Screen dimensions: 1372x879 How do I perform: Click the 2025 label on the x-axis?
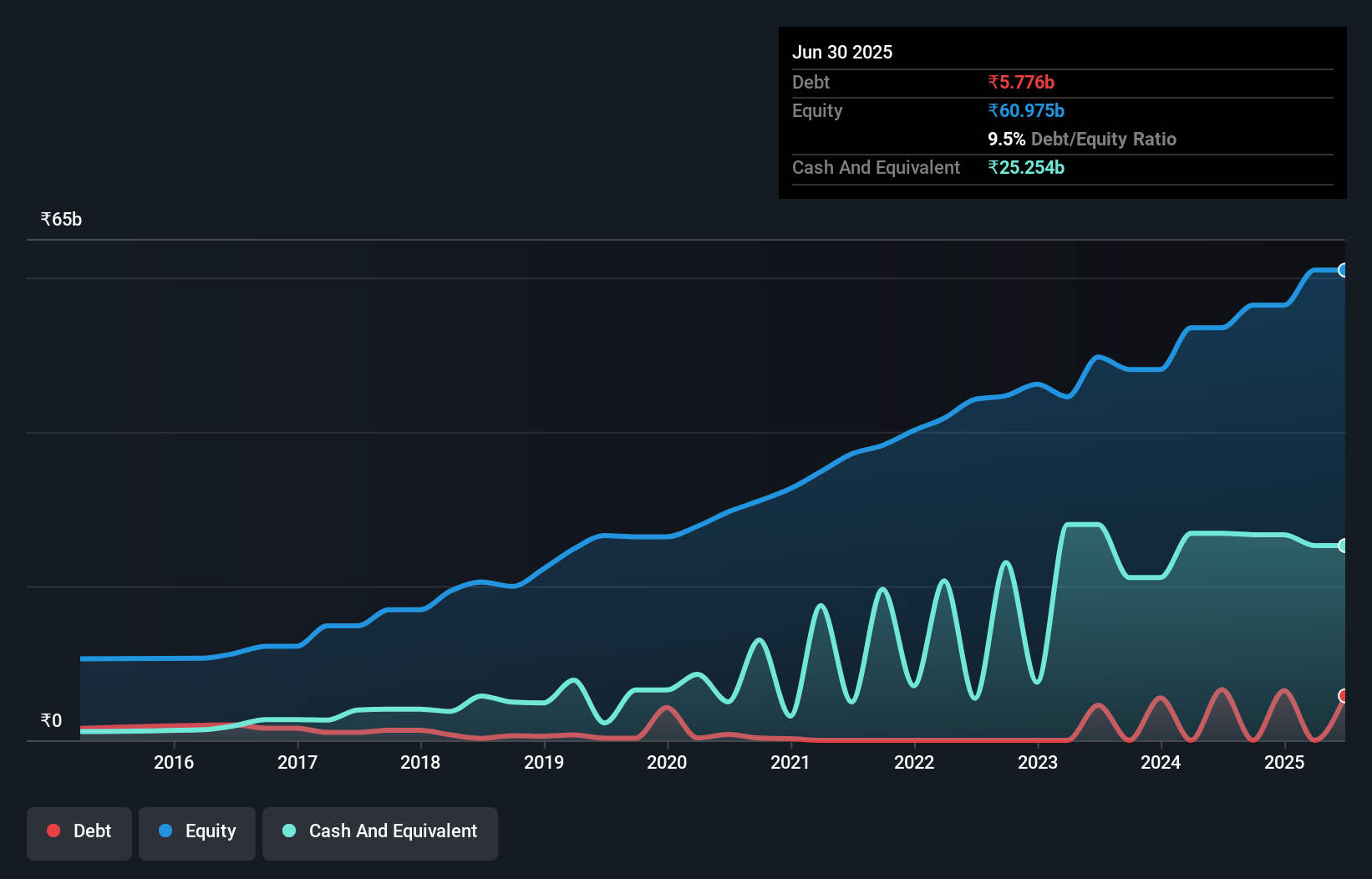click(1284, 762)
